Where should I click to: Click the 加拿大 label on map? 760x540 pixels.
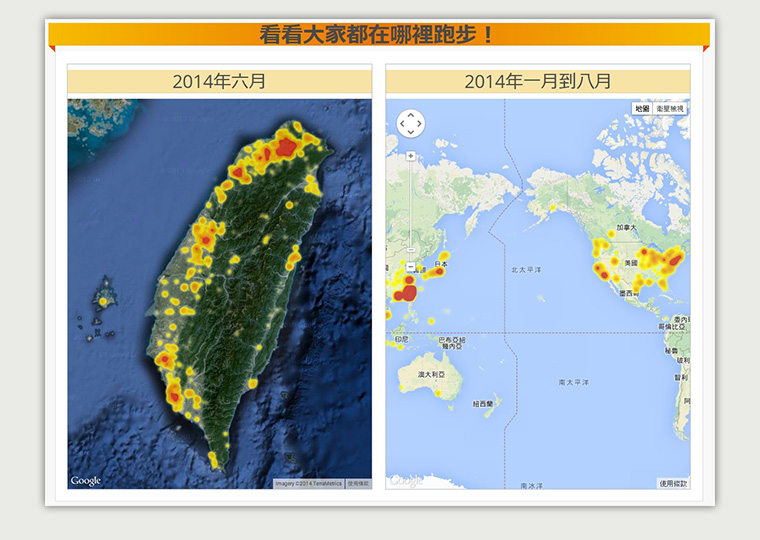(x=626, y=227)
